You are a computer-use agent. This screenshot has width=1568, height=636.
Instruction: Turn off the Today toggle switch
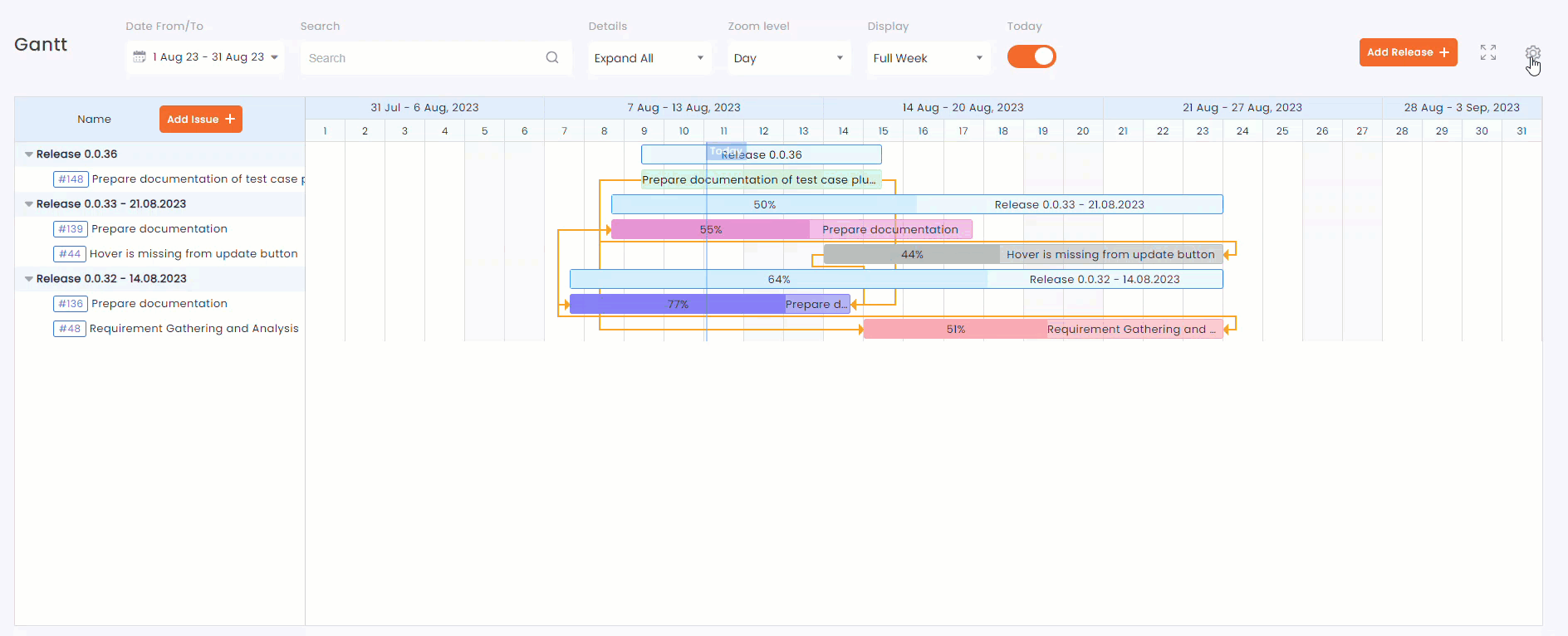click(x=1031, y=56)
